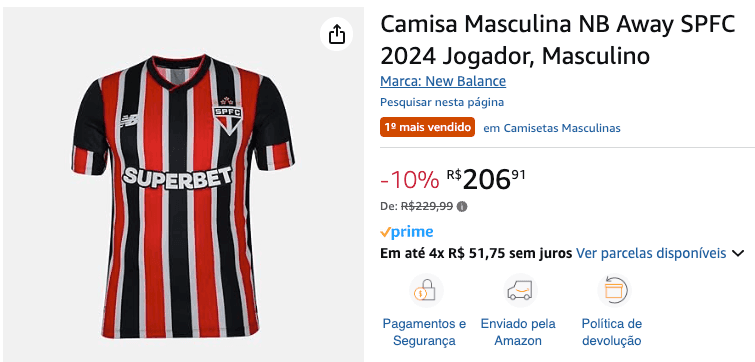
Task: Open the Marca: New Balance link
Action: point(443,81)
